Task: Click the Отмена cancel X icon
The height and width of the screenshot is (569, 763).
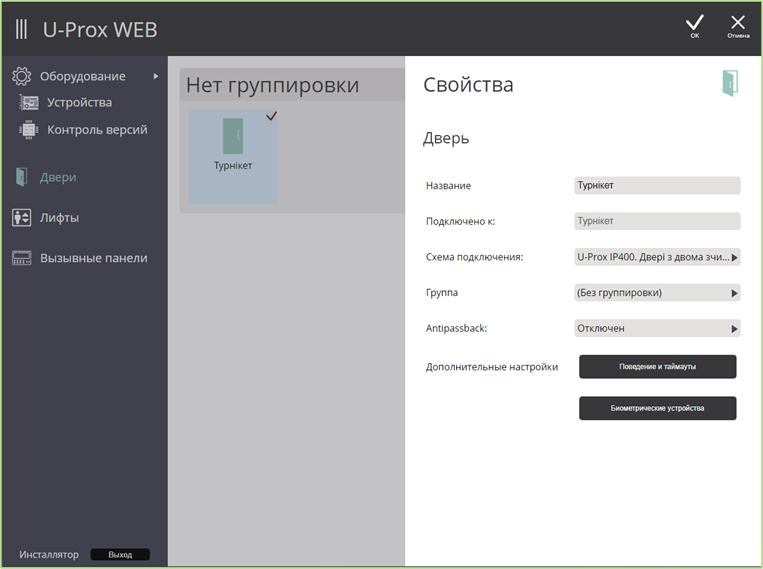Action: point(738,22)
